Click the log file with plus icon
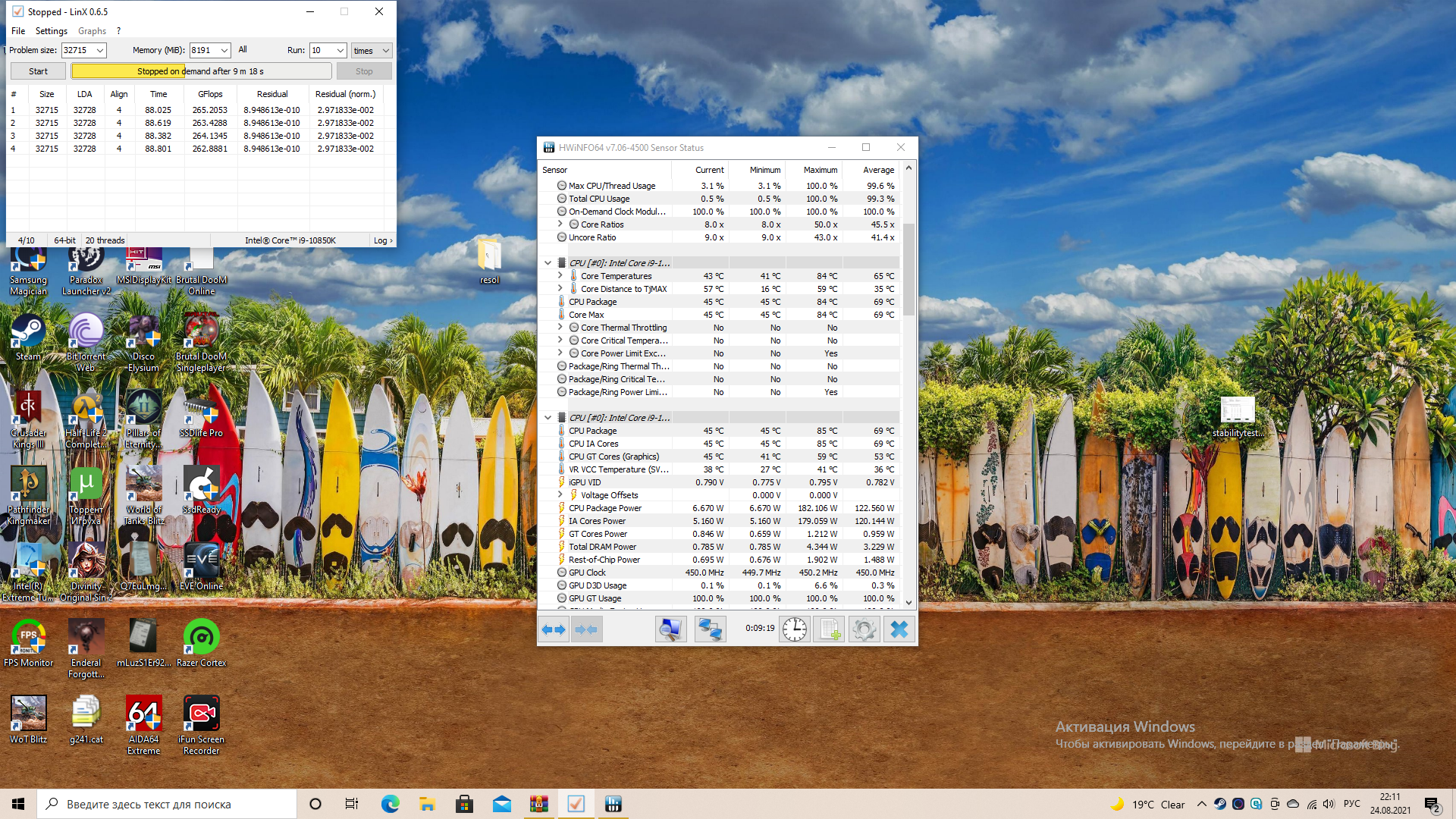 point(829,629)
